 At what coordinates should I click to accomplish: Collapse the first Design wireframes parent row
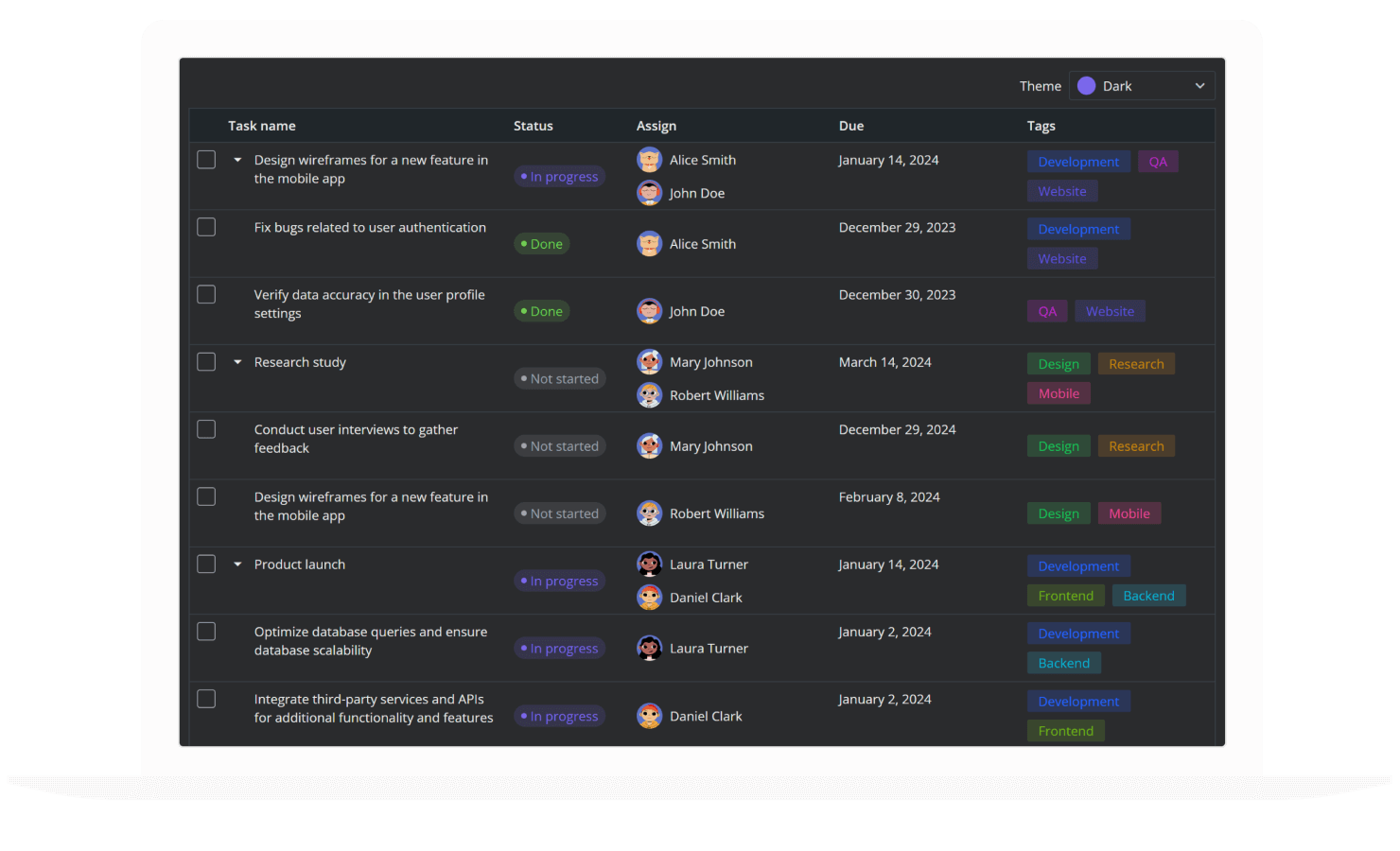coord(237,160)
